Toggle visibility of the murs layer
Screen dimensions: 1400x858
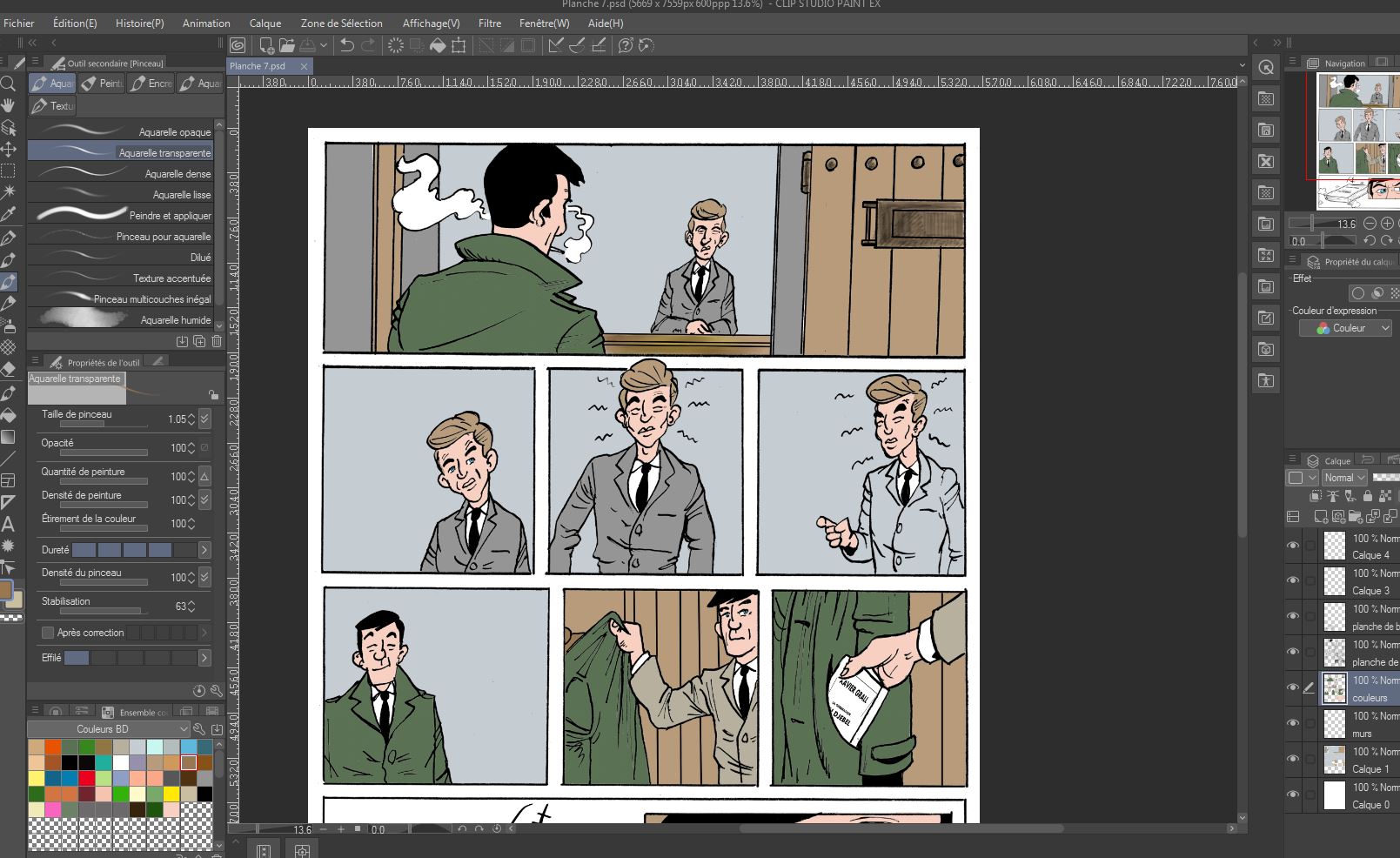[x=1293, y=723]
